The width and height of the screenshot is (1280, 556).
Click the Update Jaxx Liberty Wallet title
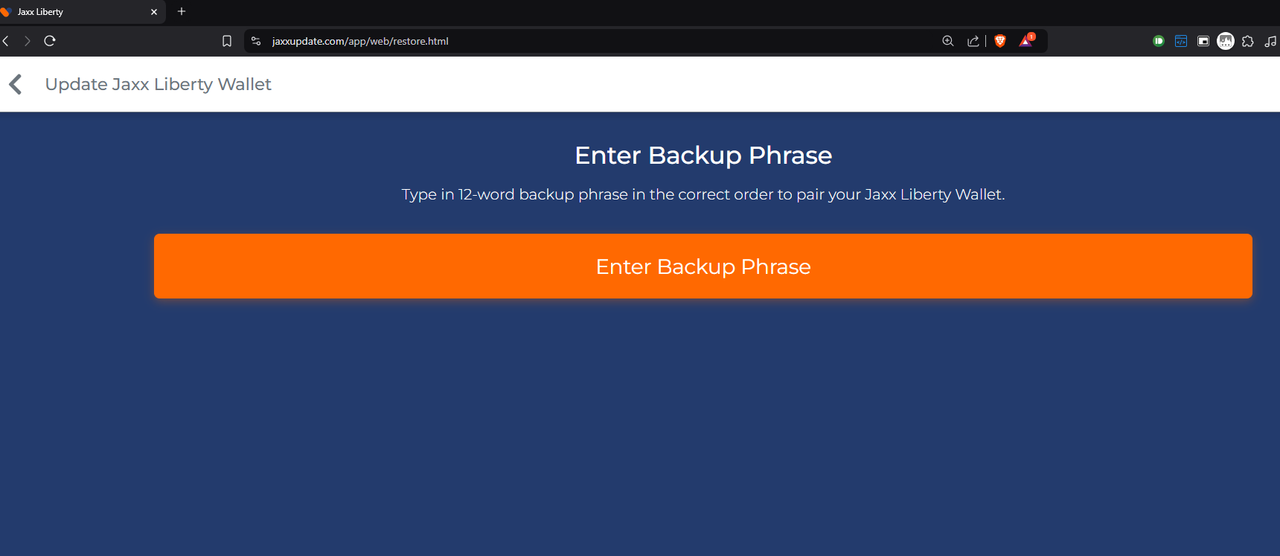click(x=158, y=84)
